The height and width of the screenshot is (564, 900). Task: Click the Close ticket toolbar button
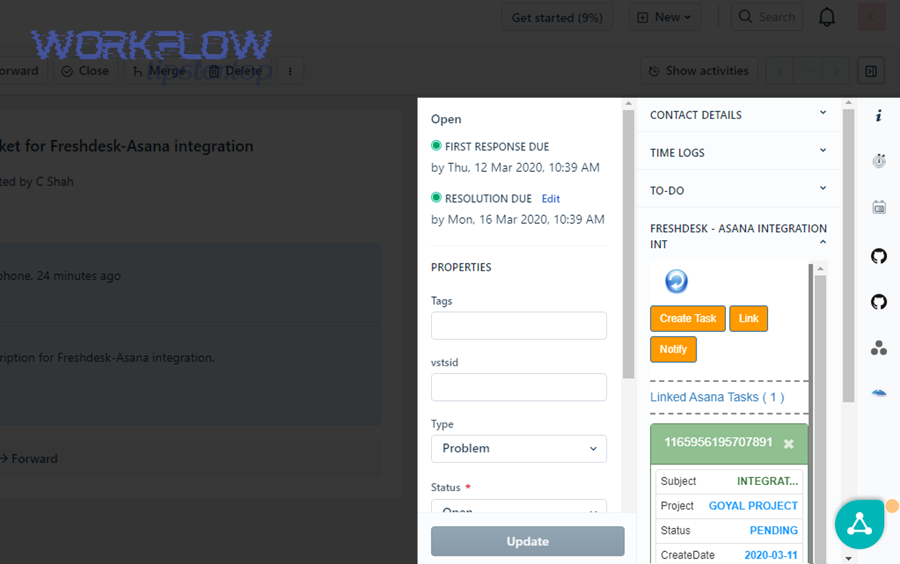[85, 71]
